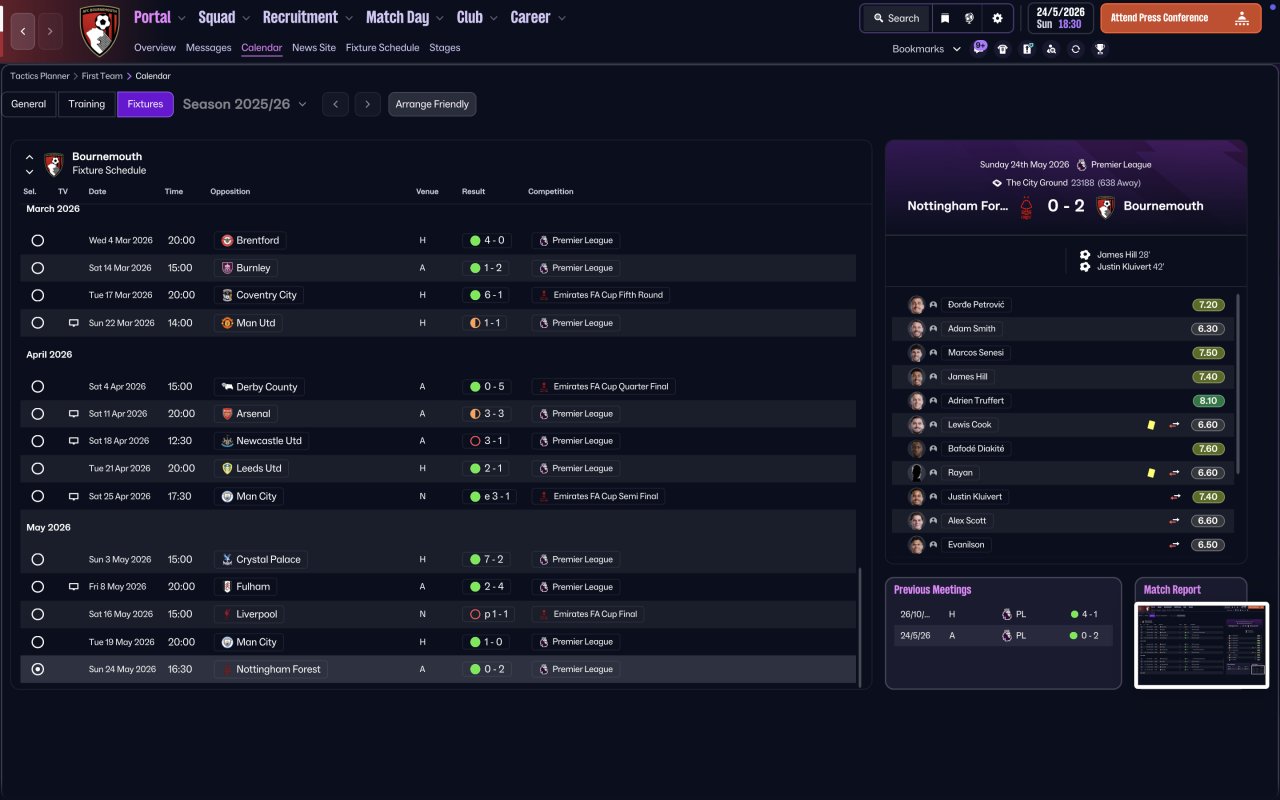Screen dimensions: 1280x800
Task: Click Nottingham Forest crest in match header
Action: click(1026, 207)
